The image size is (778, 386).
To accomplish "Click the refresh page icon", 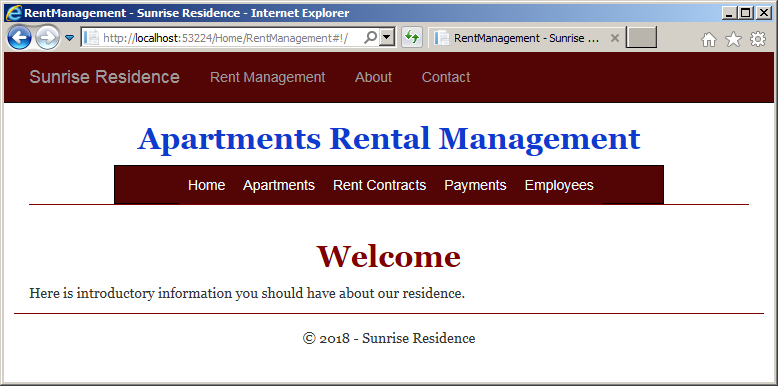I will 412,38.
